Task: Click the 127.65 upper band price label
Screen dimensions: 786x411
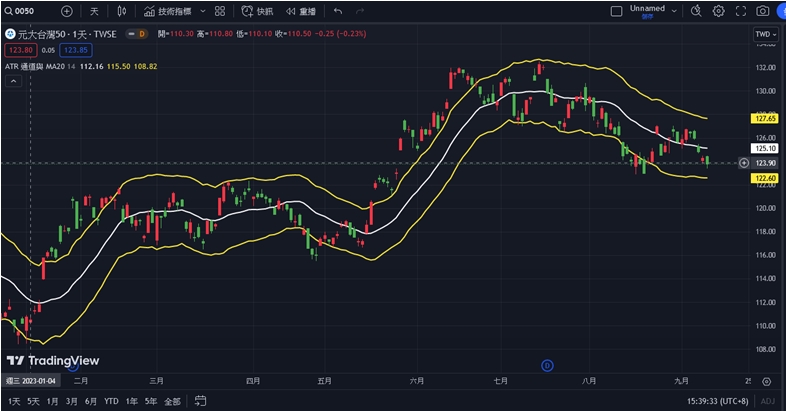Action: (764, 119)
